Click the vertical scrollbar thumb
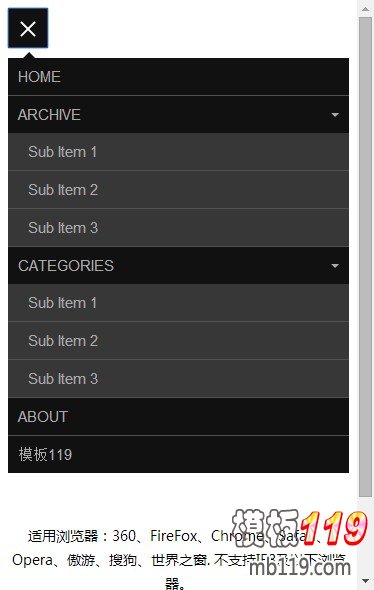This screenshot has width=374, height=590. tap(365, 257)
